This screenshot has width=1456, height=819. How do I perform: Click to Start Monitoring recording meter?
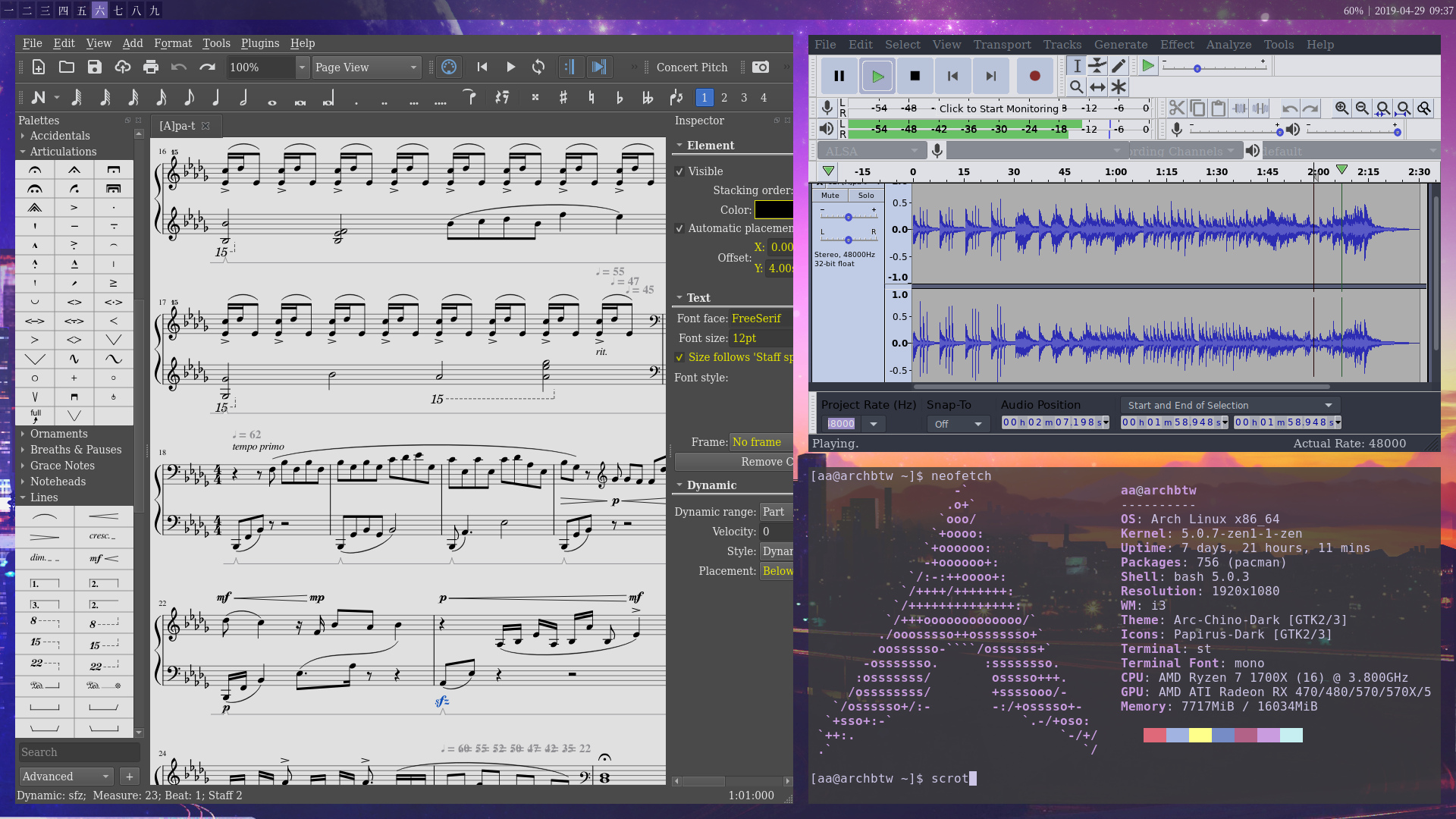pyautogui.click(x=999, y=108)
